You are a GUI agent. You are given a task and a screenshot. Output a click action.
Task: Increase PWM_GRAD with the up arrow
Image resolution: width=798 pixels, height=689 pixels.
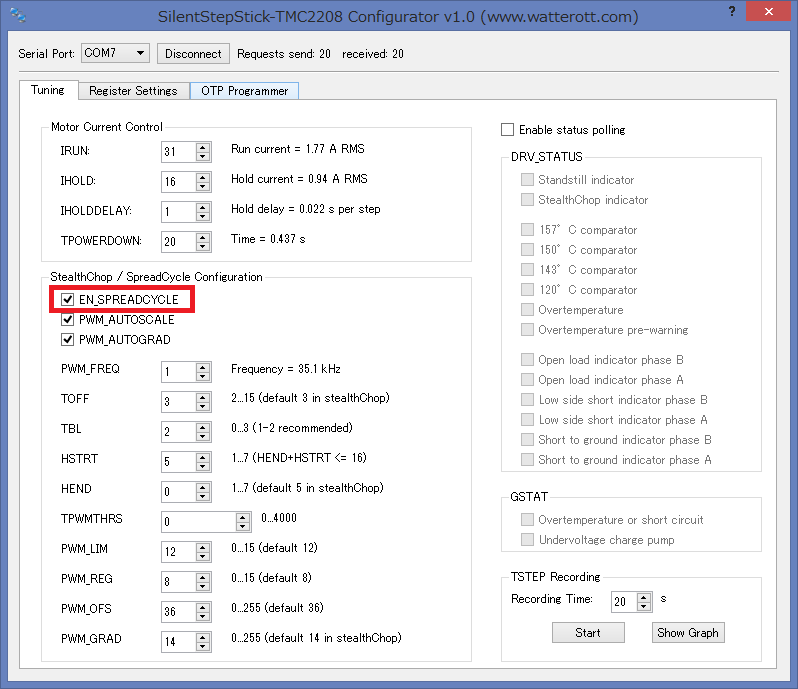pos(203,637)
